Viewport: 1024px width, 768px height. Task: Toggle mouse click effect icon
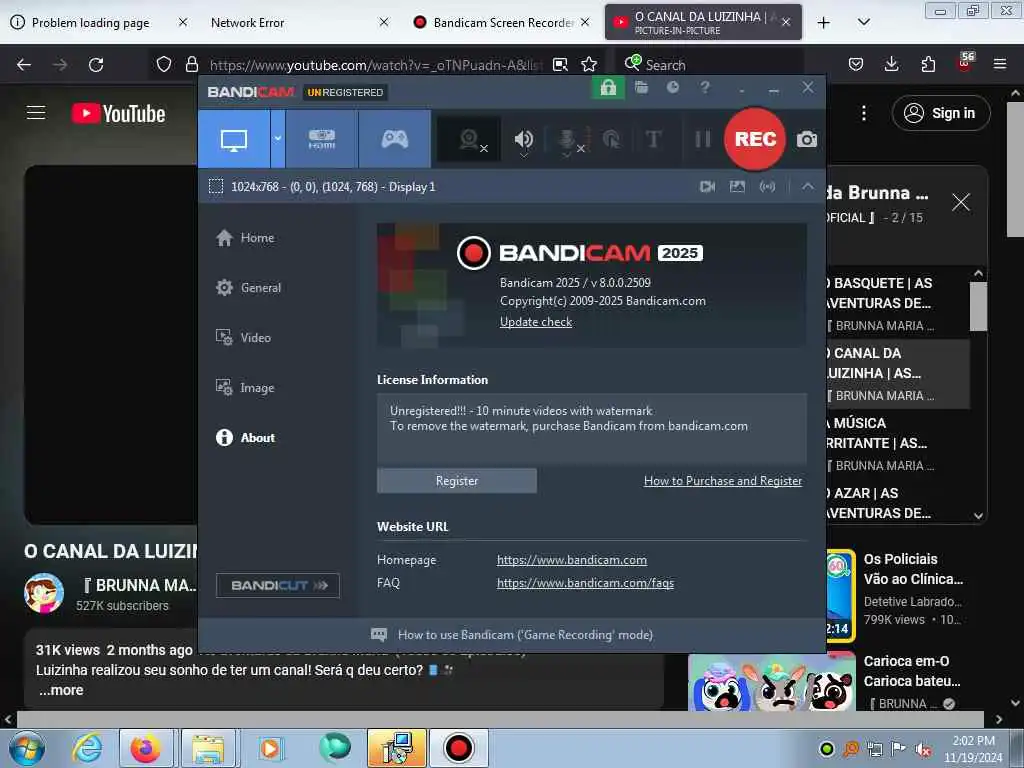[x=612, y=139]
